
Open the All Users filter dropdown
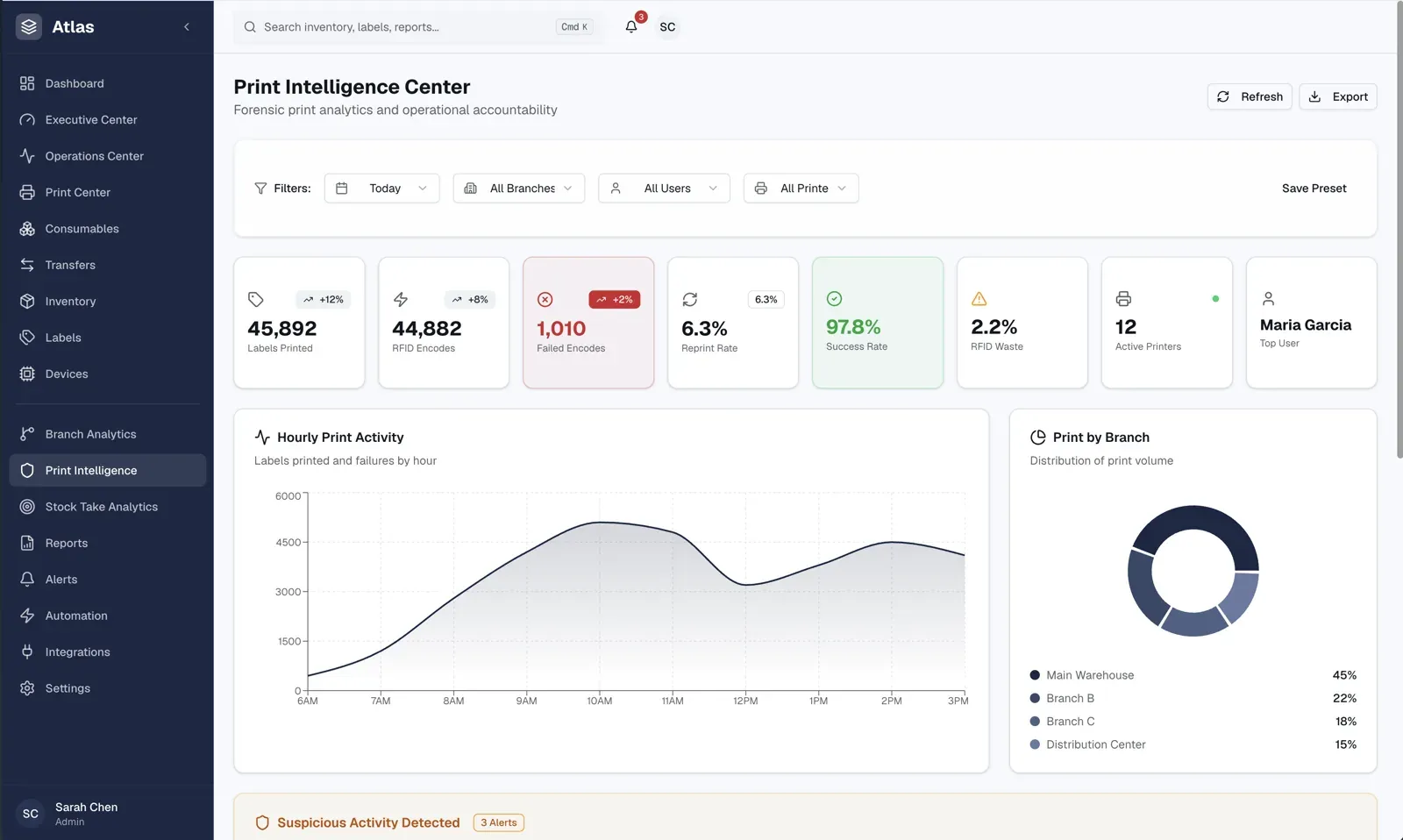664,189
